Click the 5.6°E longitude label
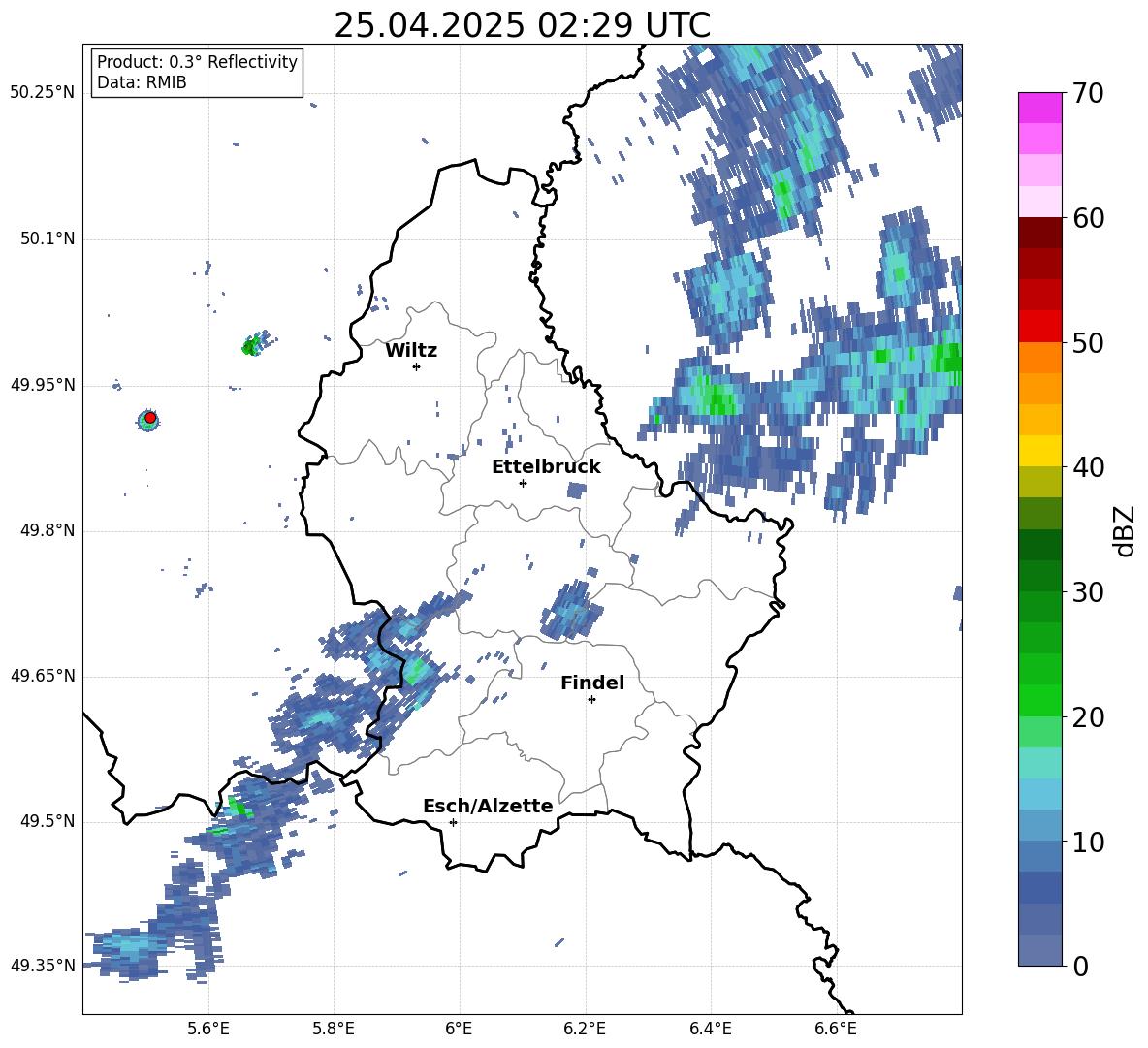1148x1048 pixels. (x=208, y=1029)
